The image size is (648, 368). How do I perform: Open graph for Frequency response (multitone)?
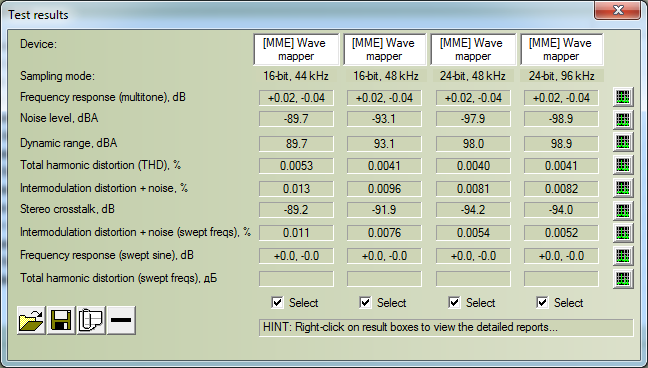coord(623,98)
